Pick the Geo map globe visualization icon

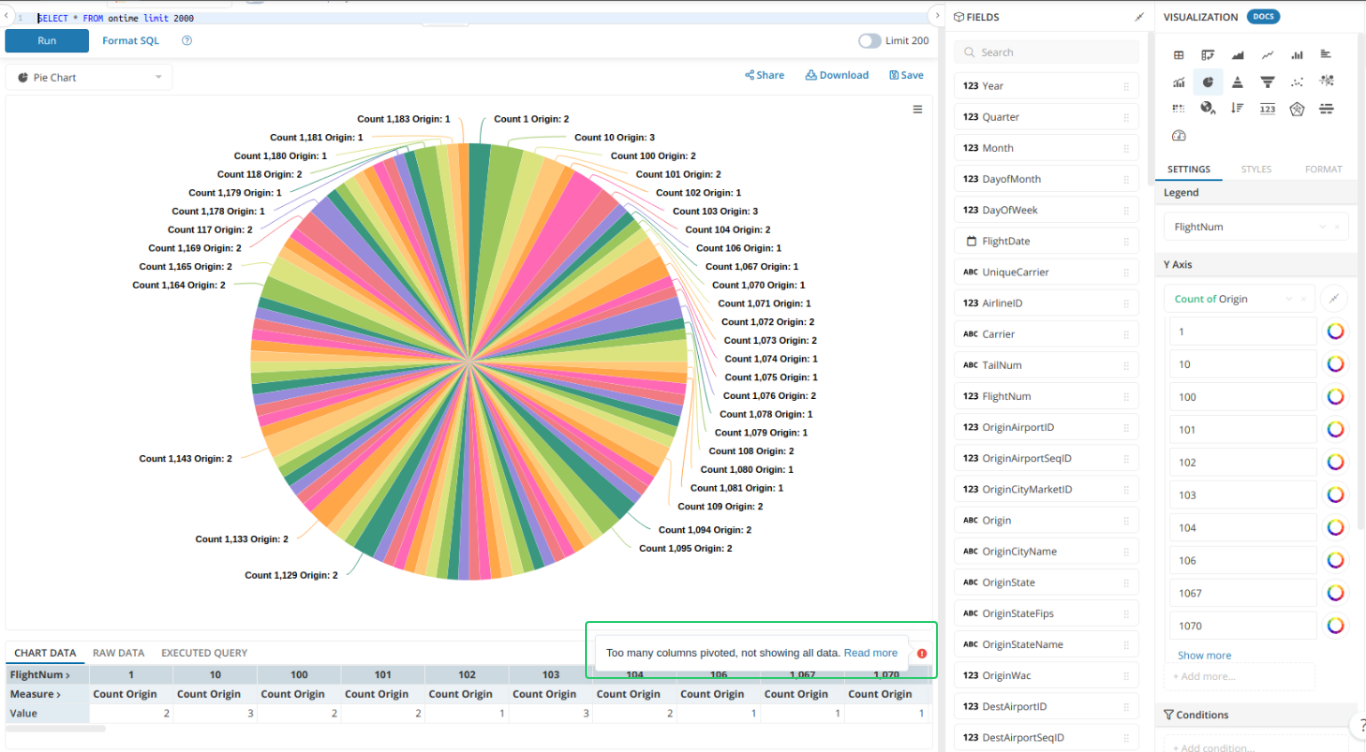[x=1208, y=108]
